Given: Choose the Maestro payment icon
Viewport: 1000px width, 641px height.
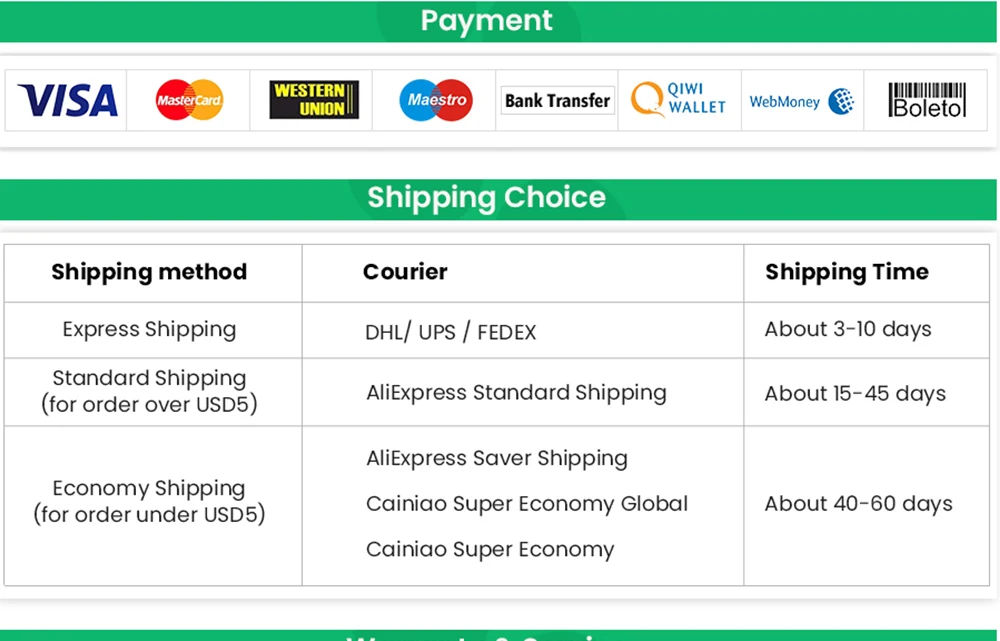Looking at the screenshot, I should click(436, 100).
